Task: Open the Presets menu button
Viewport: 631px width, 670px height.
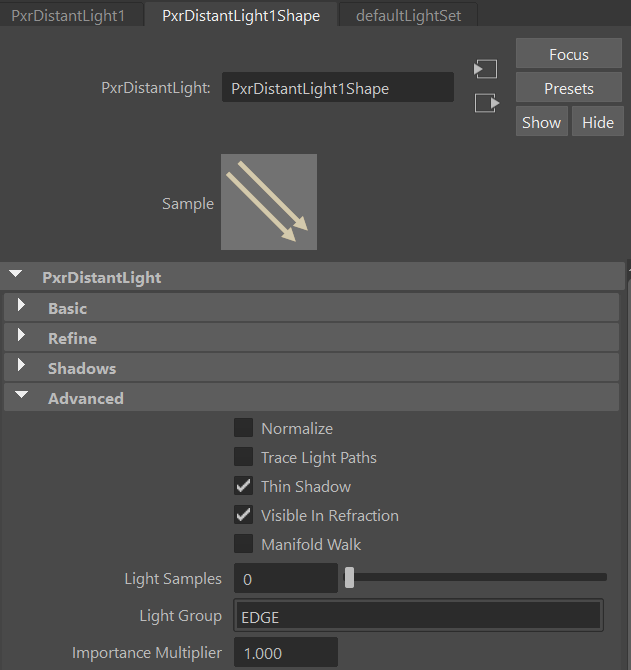Action: tap(569, 88)
